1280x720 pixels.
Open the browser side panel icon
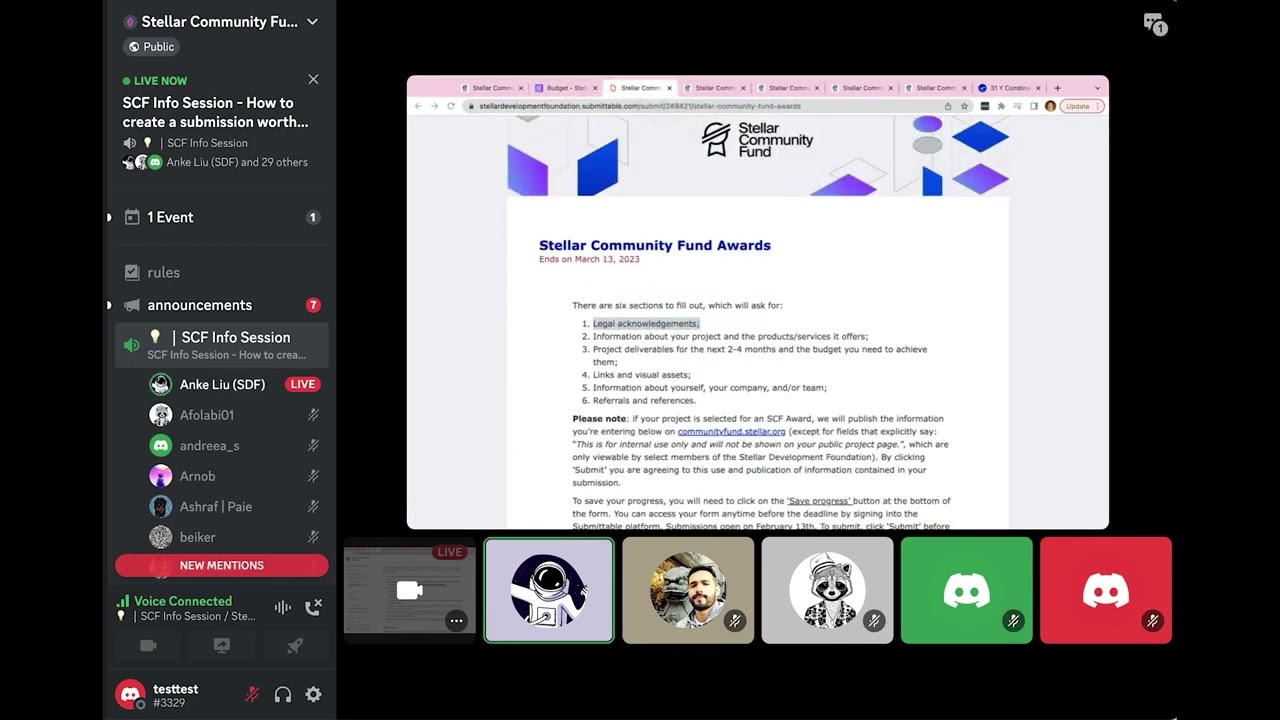(1034, 106)
